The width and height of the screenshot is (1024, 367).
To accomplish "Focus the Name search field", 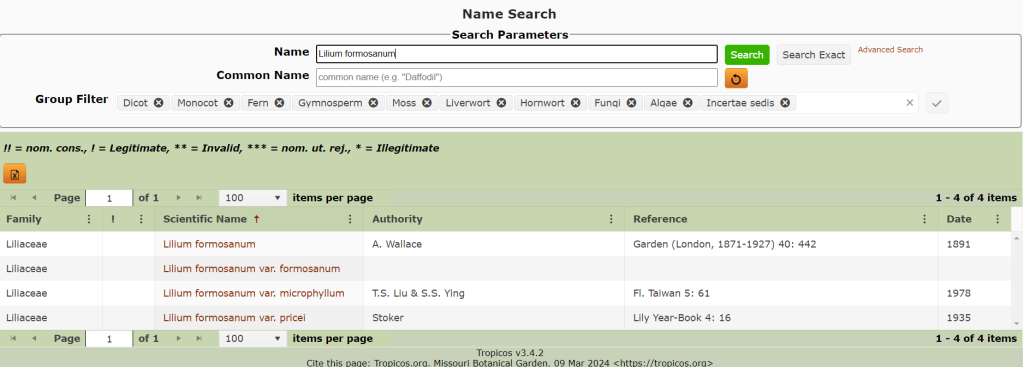I will click(517, 54).
